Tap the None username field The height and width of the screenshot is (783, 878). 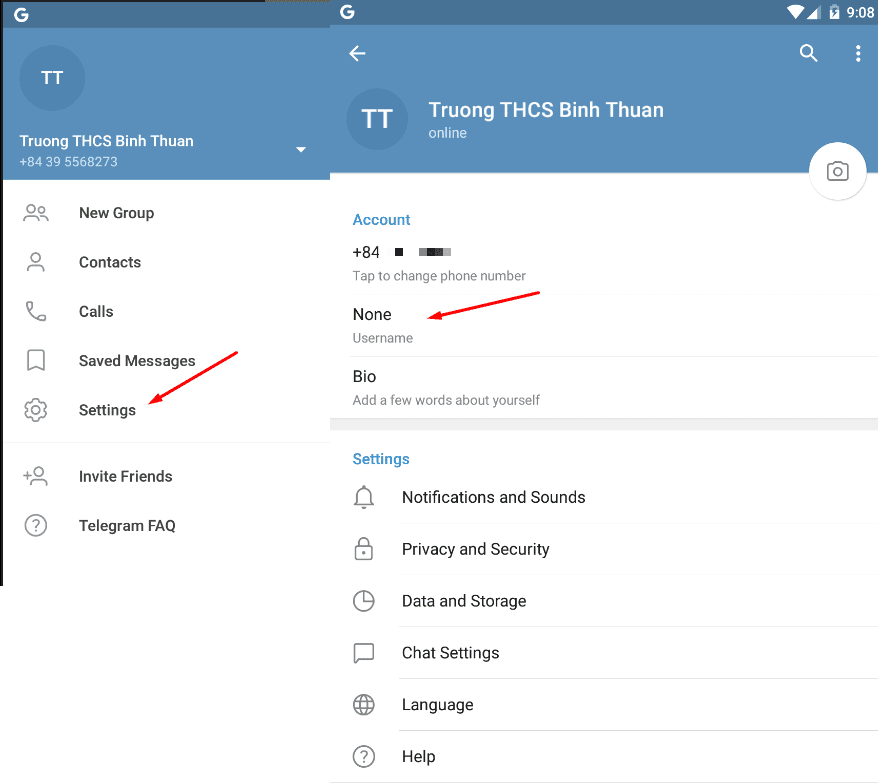coord(604,325)
